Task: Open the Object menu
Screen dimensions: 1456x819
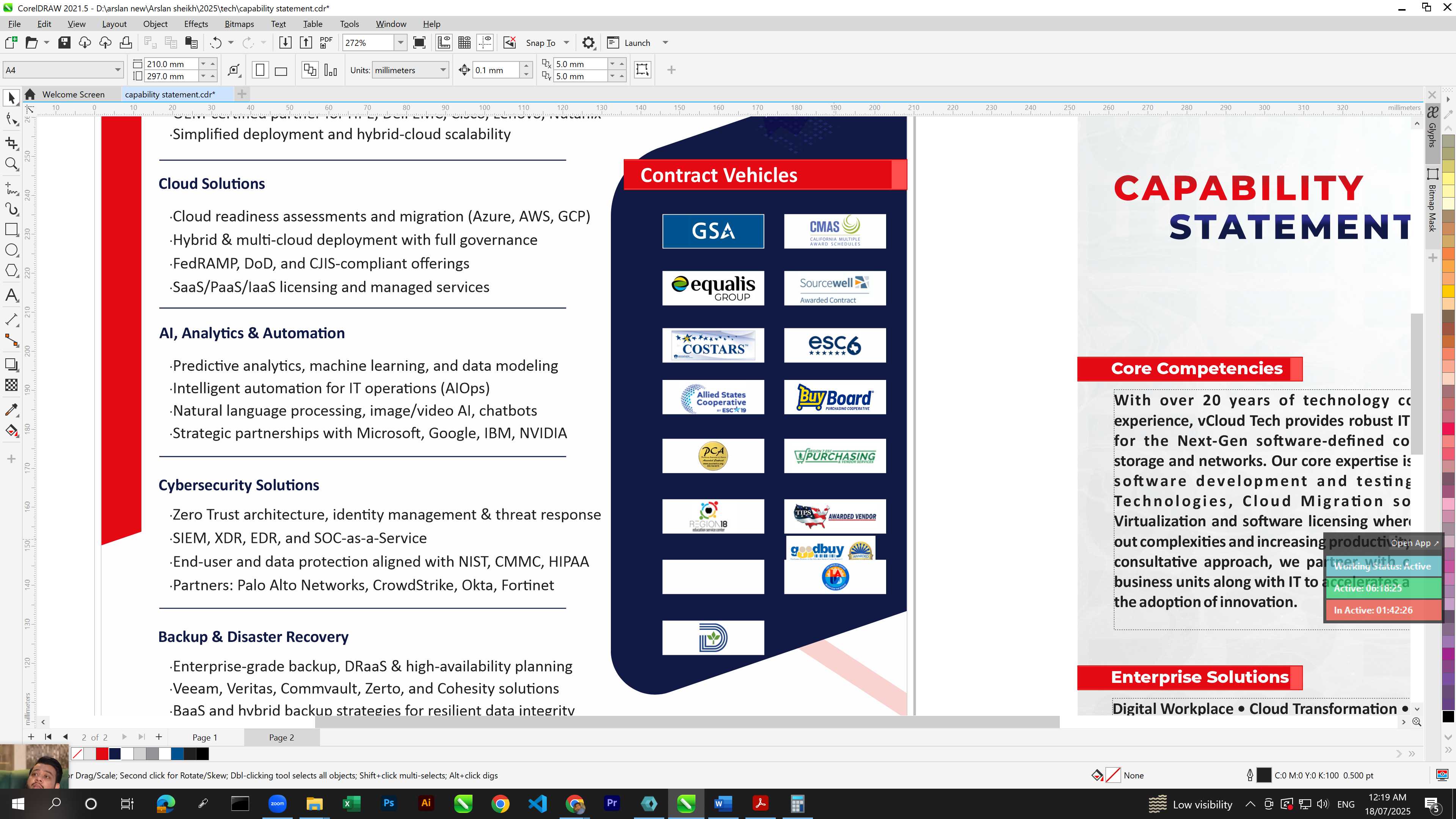Action: [155, 24]
